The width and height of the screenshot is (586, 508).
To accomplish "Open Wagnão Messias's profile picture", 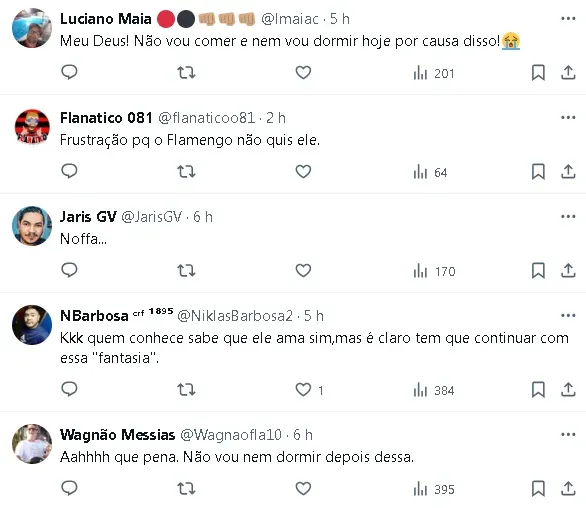I will [32, 444].
